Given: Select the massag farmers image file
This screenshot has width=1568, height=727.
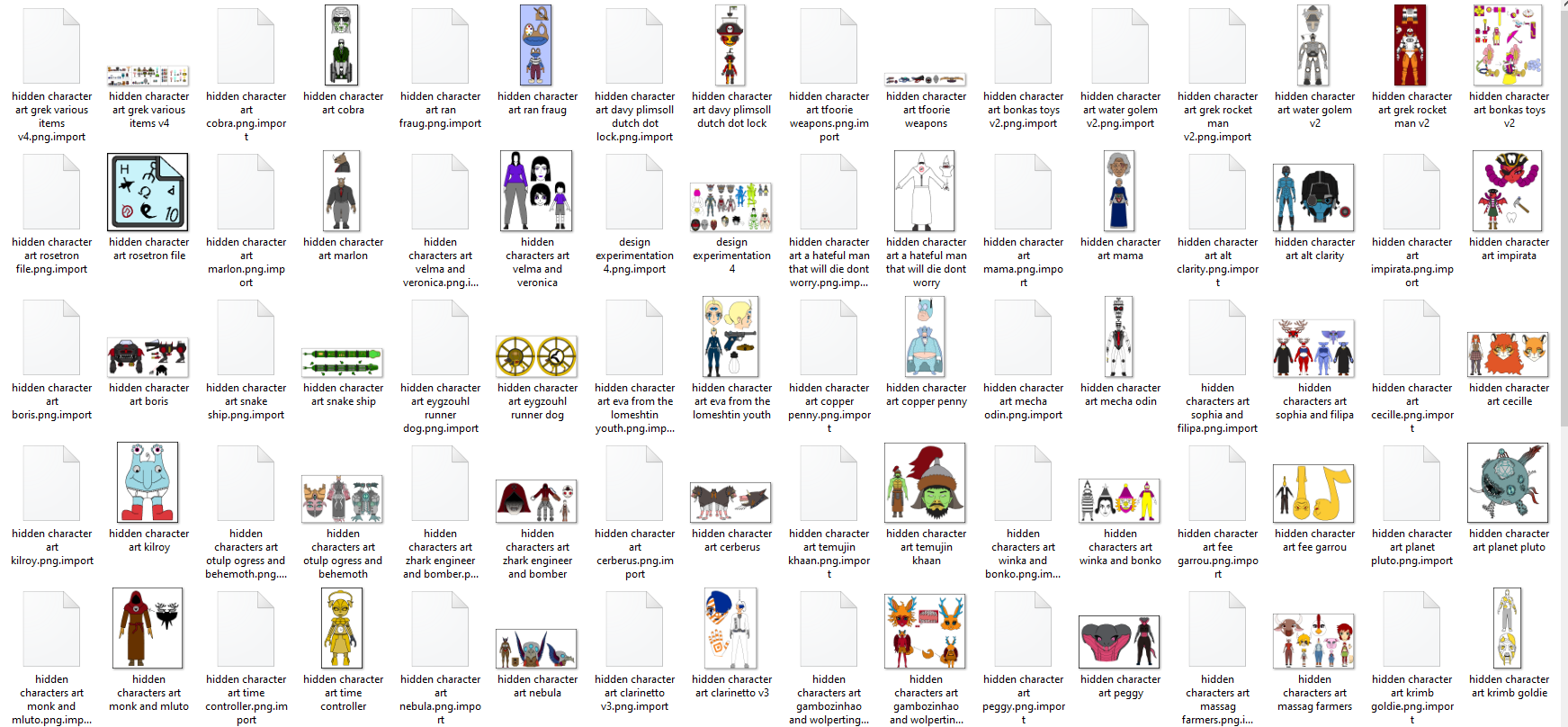Looking at the screenshot, I should point(1313,641).
